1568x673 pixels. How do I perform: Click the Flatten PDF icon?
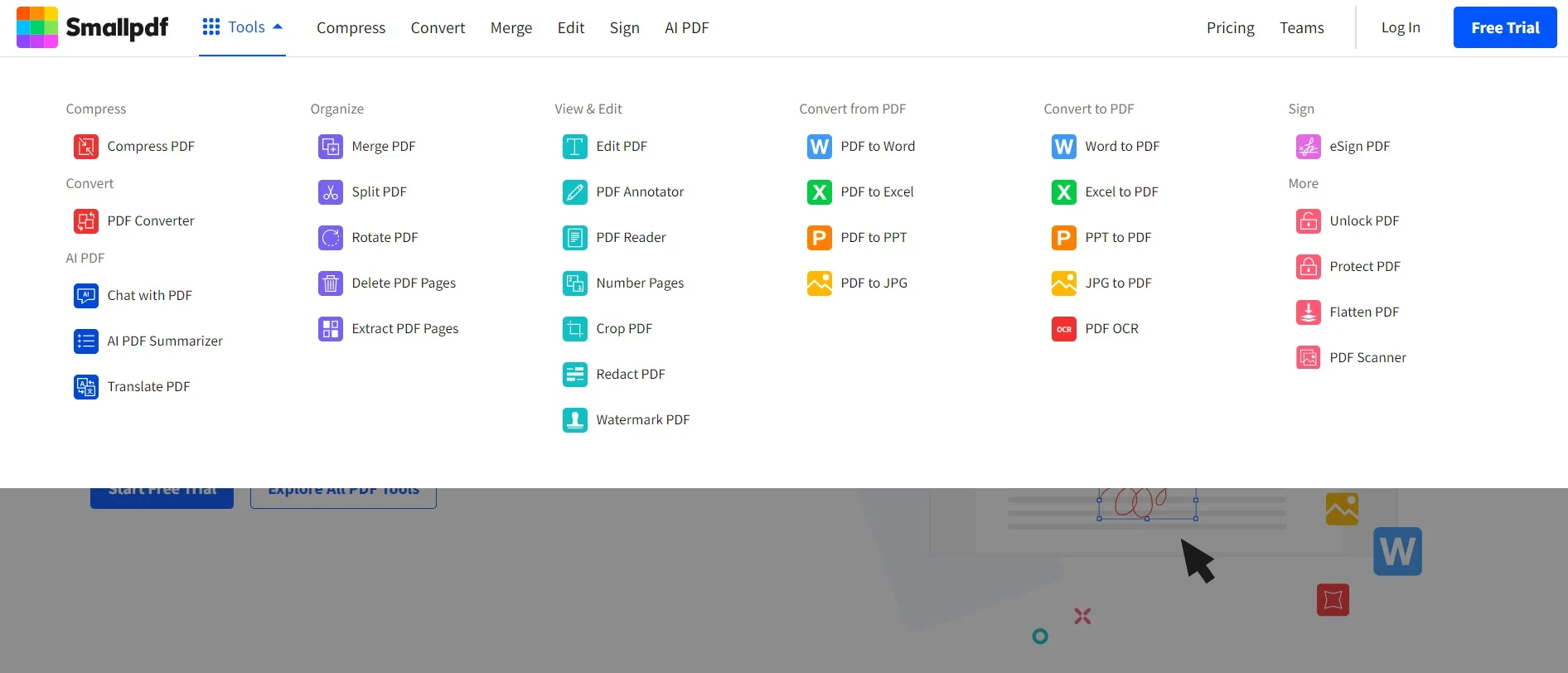click(x=1309, y=312)
